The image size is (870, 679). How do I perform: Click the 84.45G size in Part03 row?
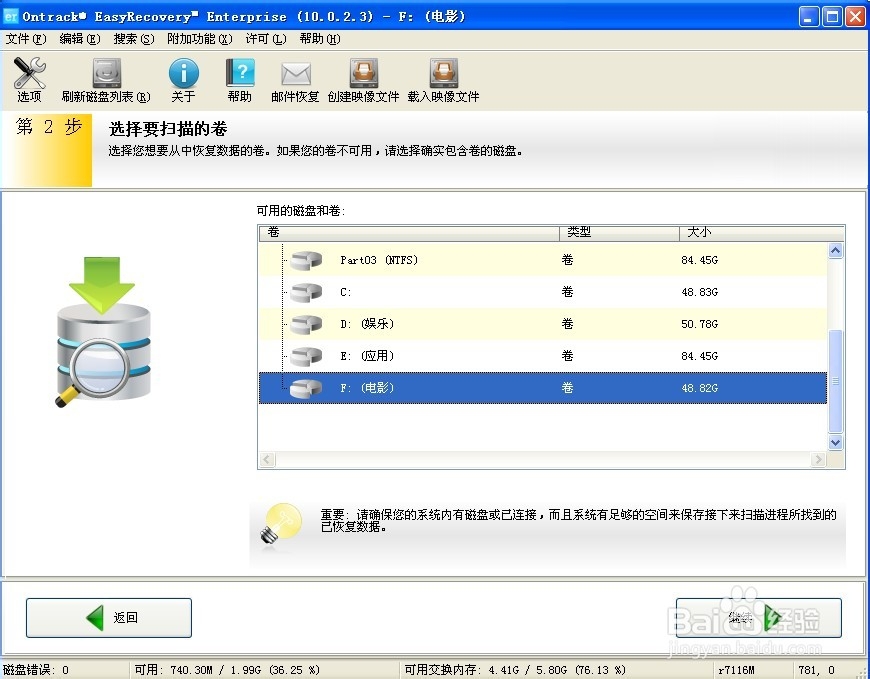[x=700, y=260]
